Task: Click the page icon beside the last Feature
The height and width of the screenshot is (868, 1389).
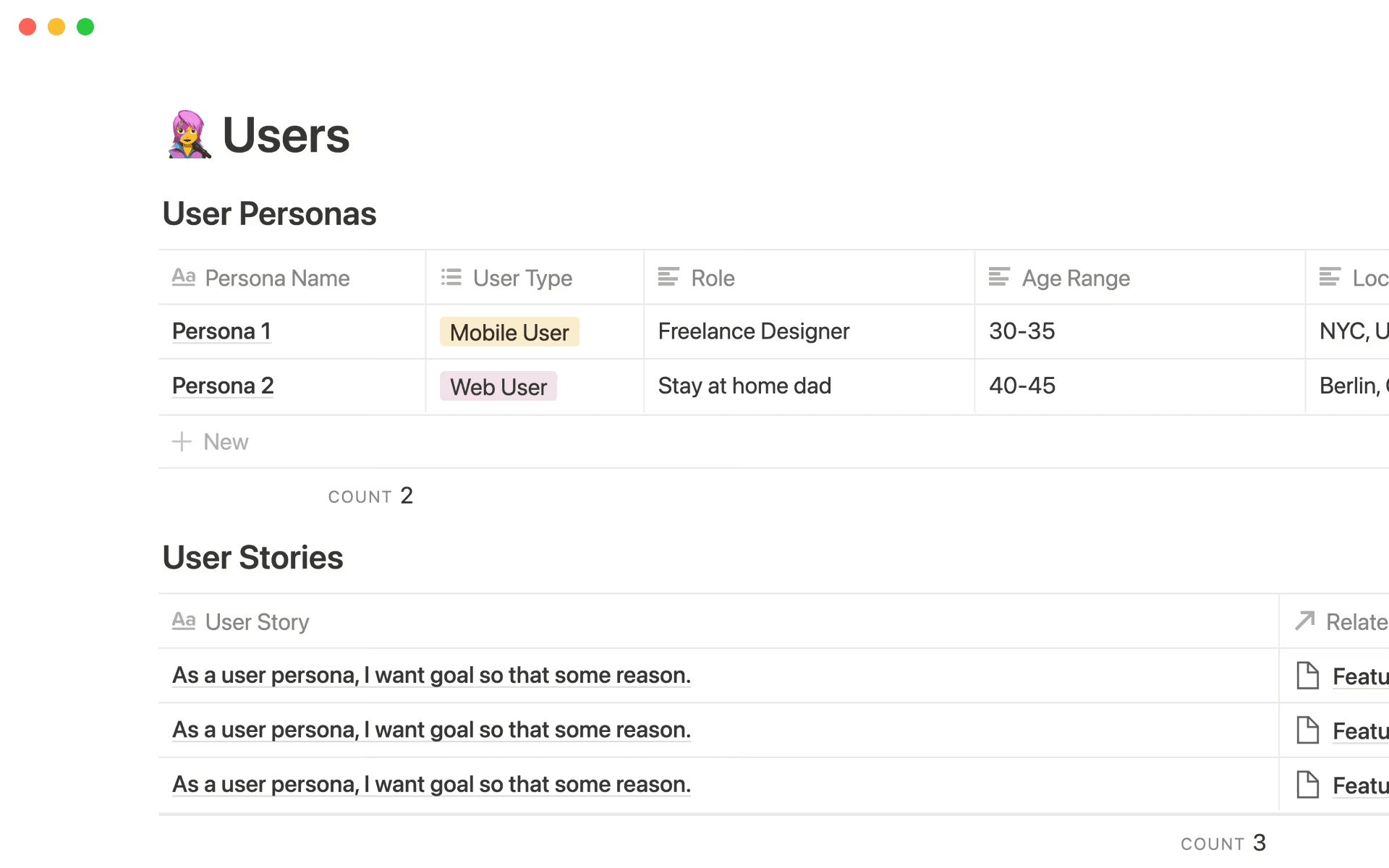Action: click(1307, 784)
